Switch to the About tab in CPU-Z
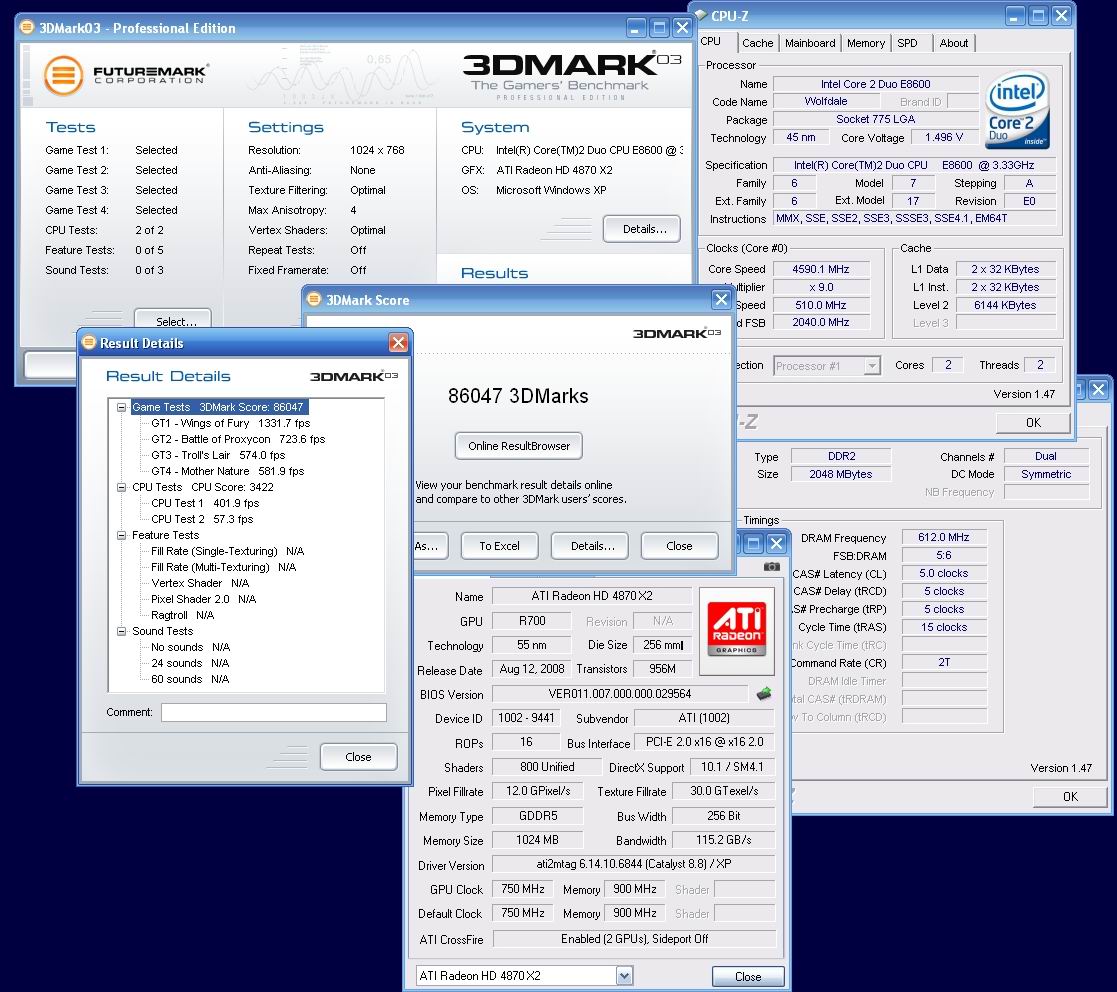Image resolution: width=1117 pixels, height=992 pixels. [953, 43]
